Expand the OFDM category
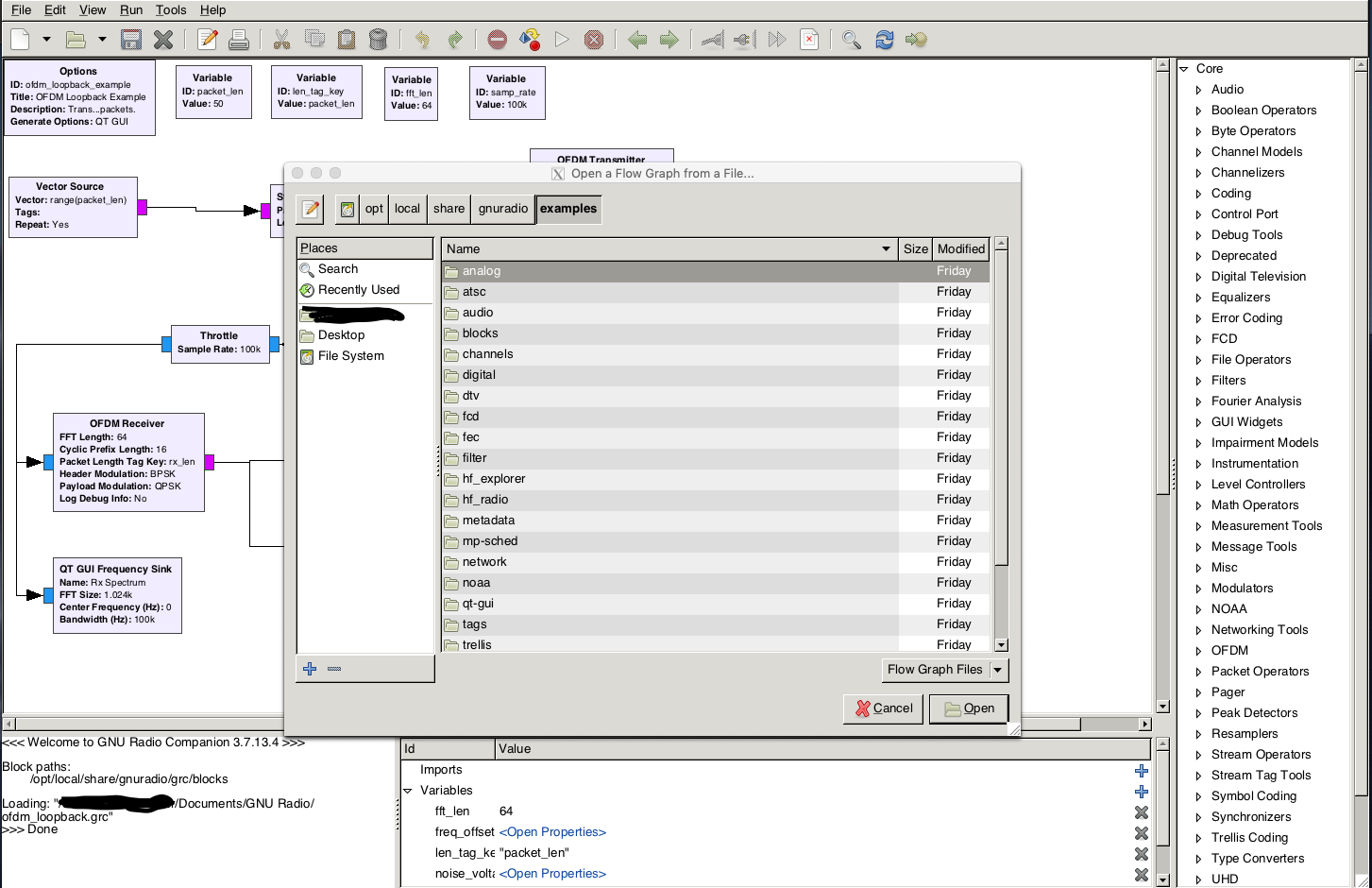The width and height of the screenshot is (1372, 888). 1199,651
